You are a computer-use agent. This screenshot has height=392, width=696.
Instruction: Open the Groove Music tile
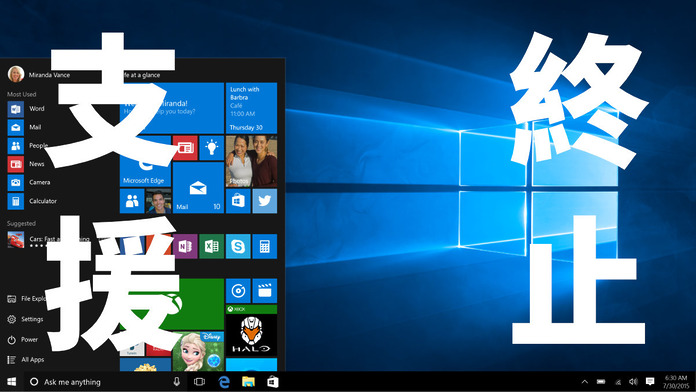click(x=238, y=291)
